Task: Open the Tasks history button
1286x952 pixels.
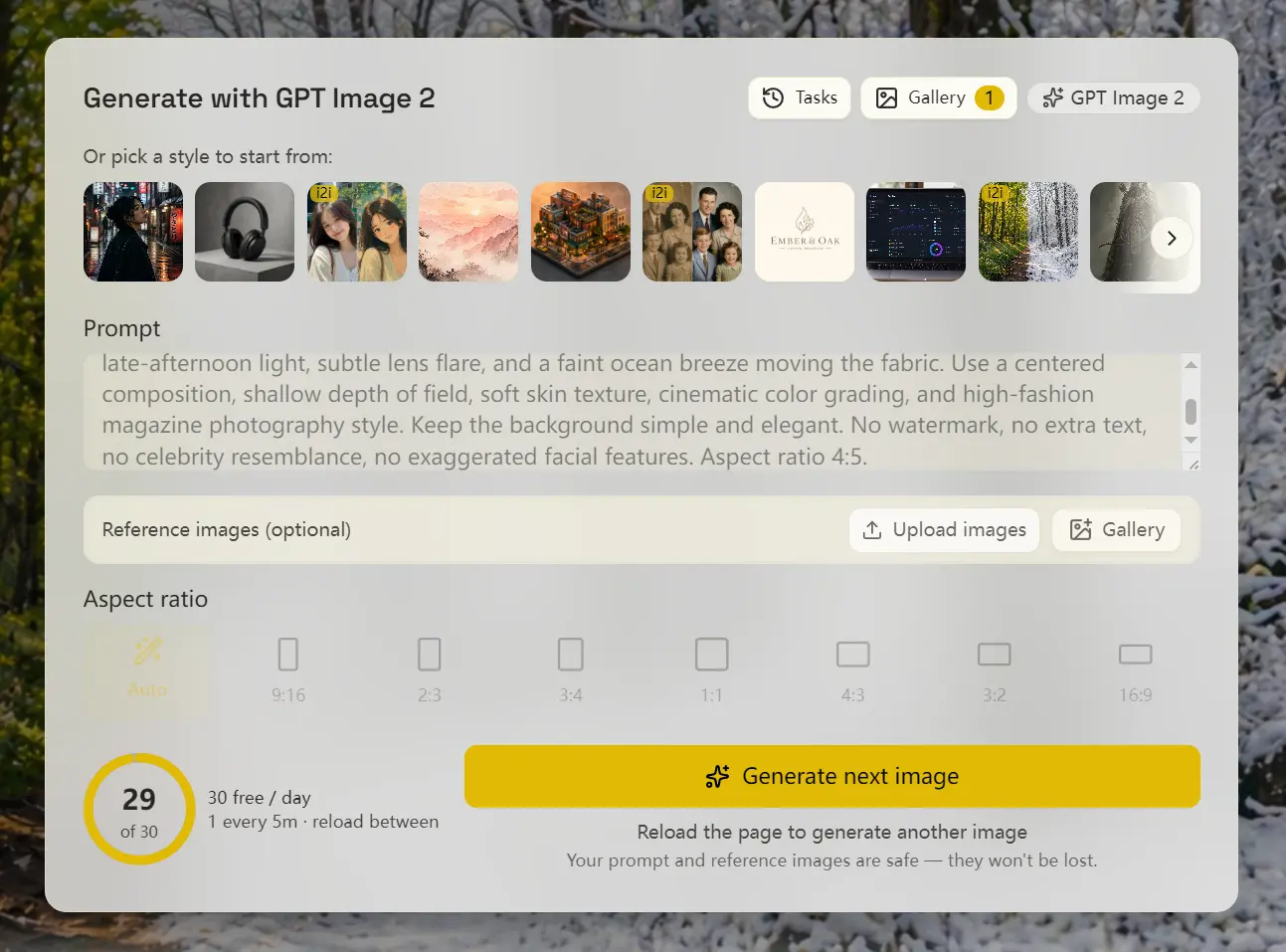Action: pos(799,97)
